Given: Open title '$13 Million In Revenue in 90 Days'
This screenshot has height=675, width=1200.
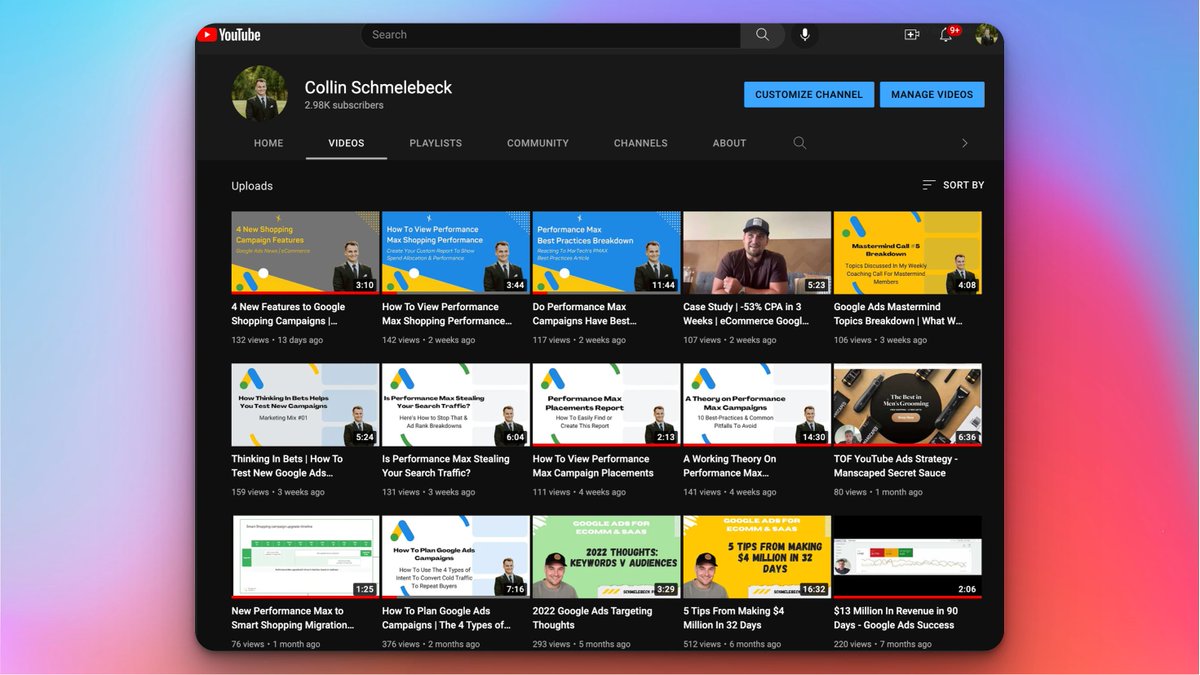Looking at the screenshot, I should coord(894,618).
